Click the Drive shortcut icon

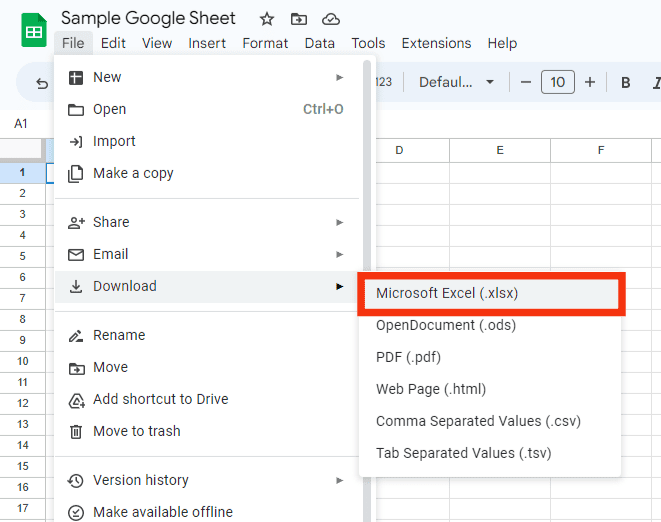(76, 401)
